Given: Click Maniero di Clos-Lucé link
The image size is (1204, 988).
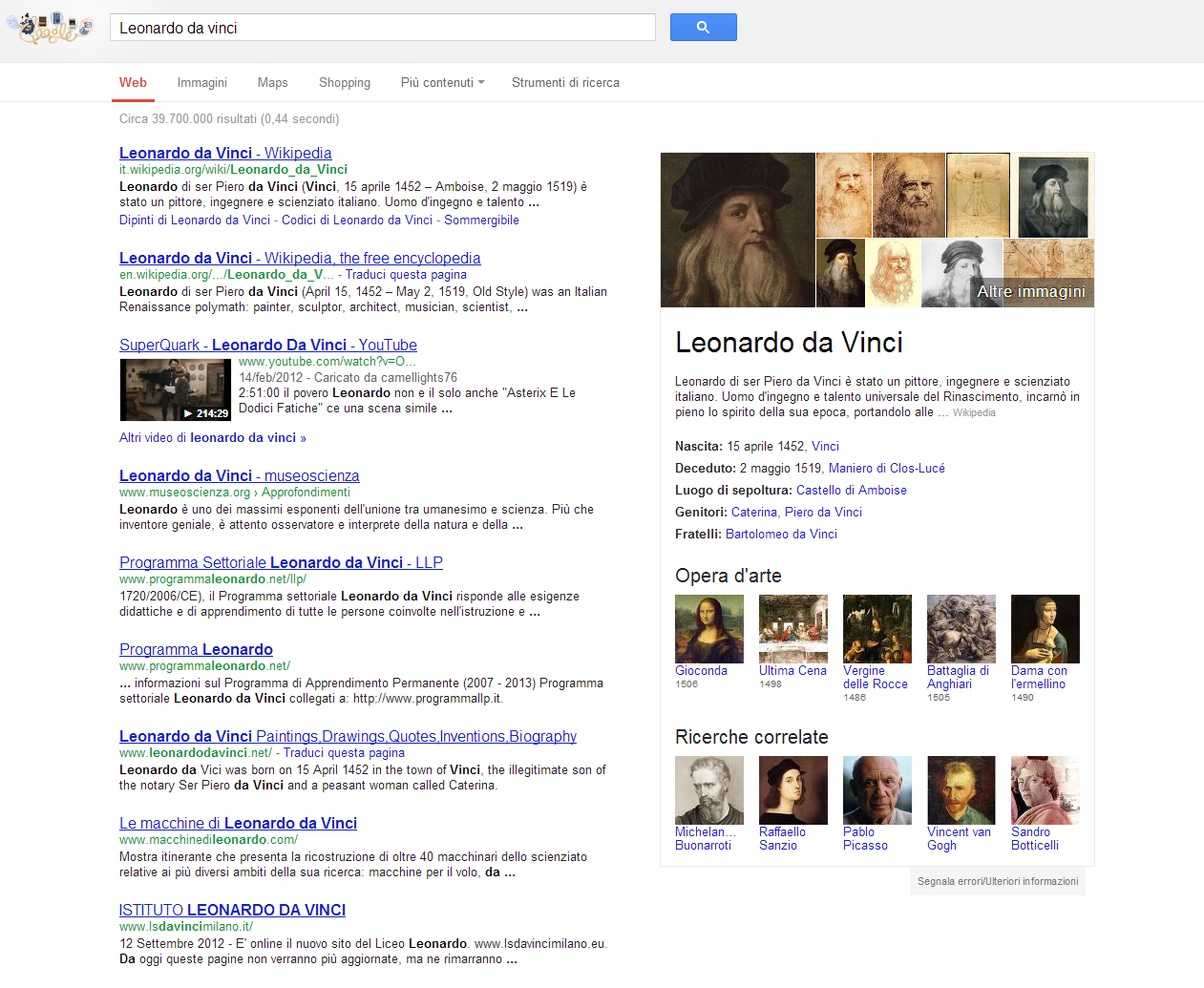Looking at the screenshot, I should pyautogui.click(x=887, y=468).
